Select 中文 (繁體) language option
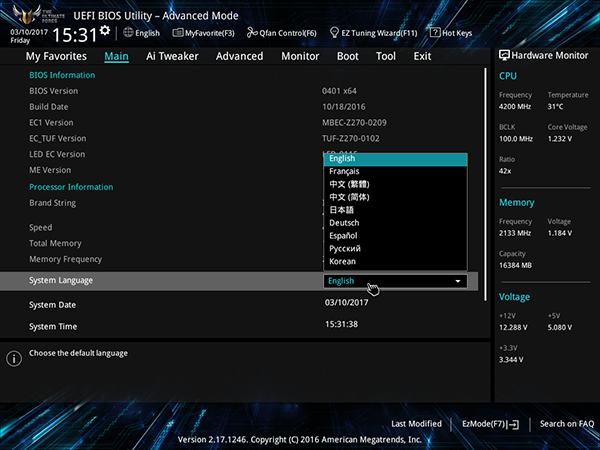 395,184
